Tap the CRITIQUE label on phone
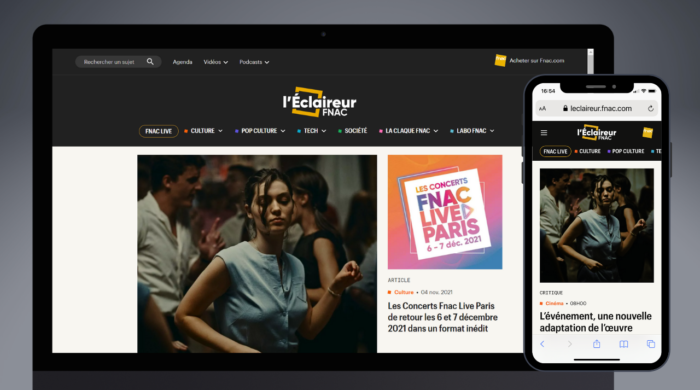The width and height of the screenshot is (700, 390). (x=551, y=293)
